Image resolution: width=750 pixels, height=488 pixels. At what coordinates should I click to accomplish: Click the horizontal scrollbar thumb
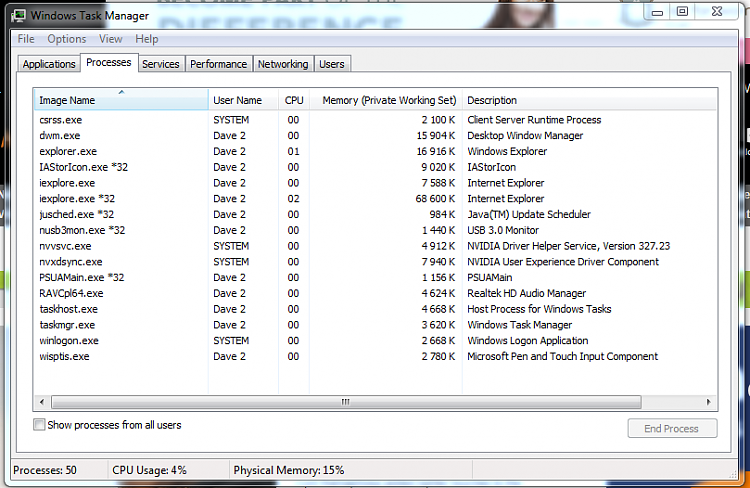coord(346,402)
